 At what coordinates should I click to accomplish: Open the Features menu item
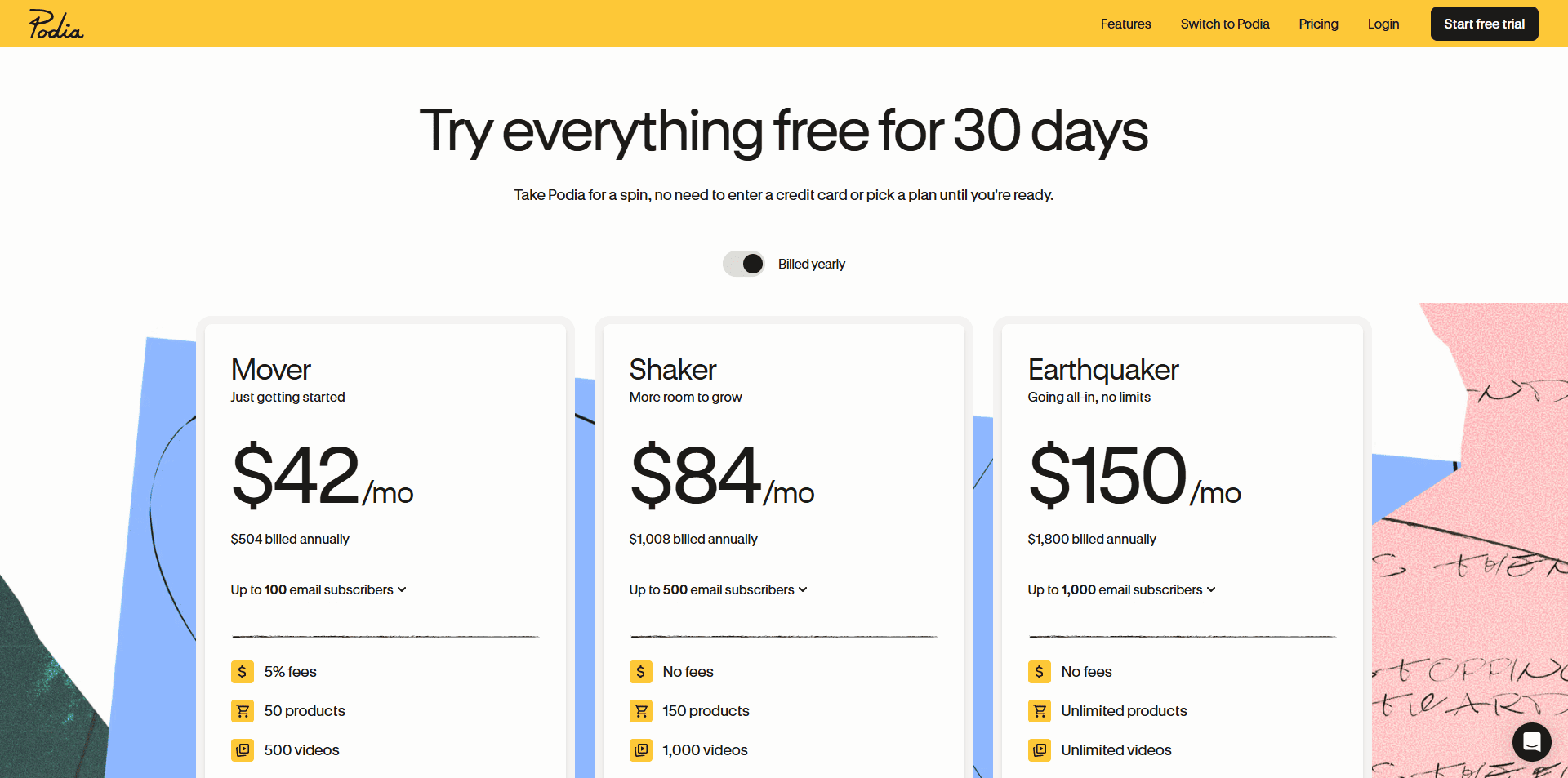click(1125, 24)
